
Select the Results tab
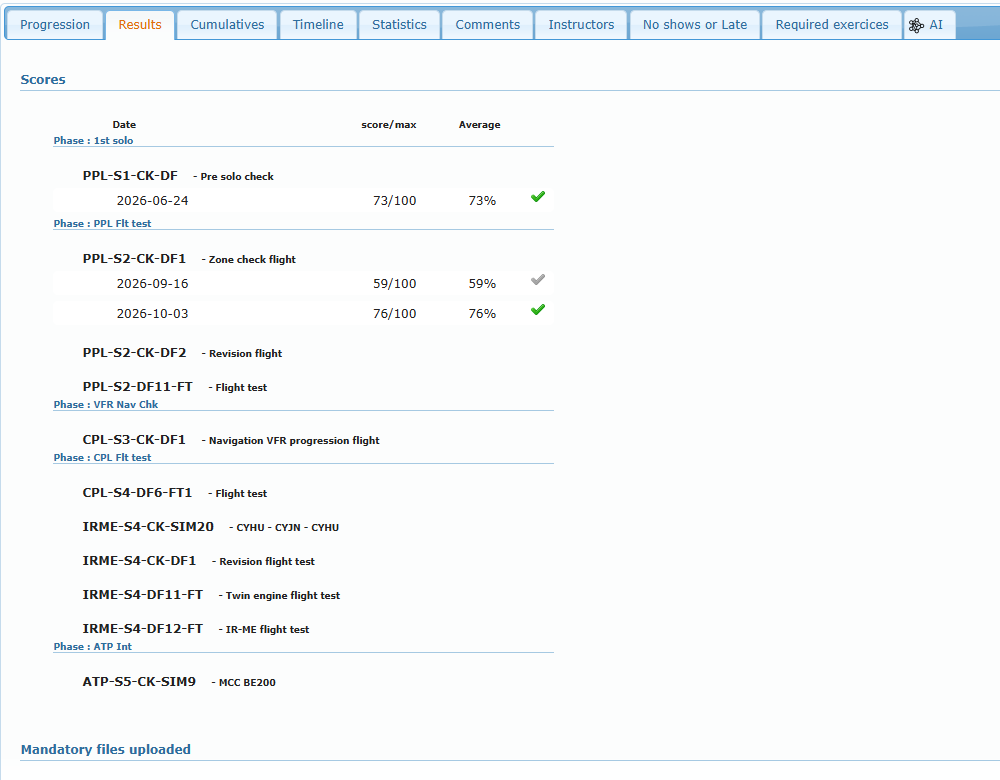140,25
